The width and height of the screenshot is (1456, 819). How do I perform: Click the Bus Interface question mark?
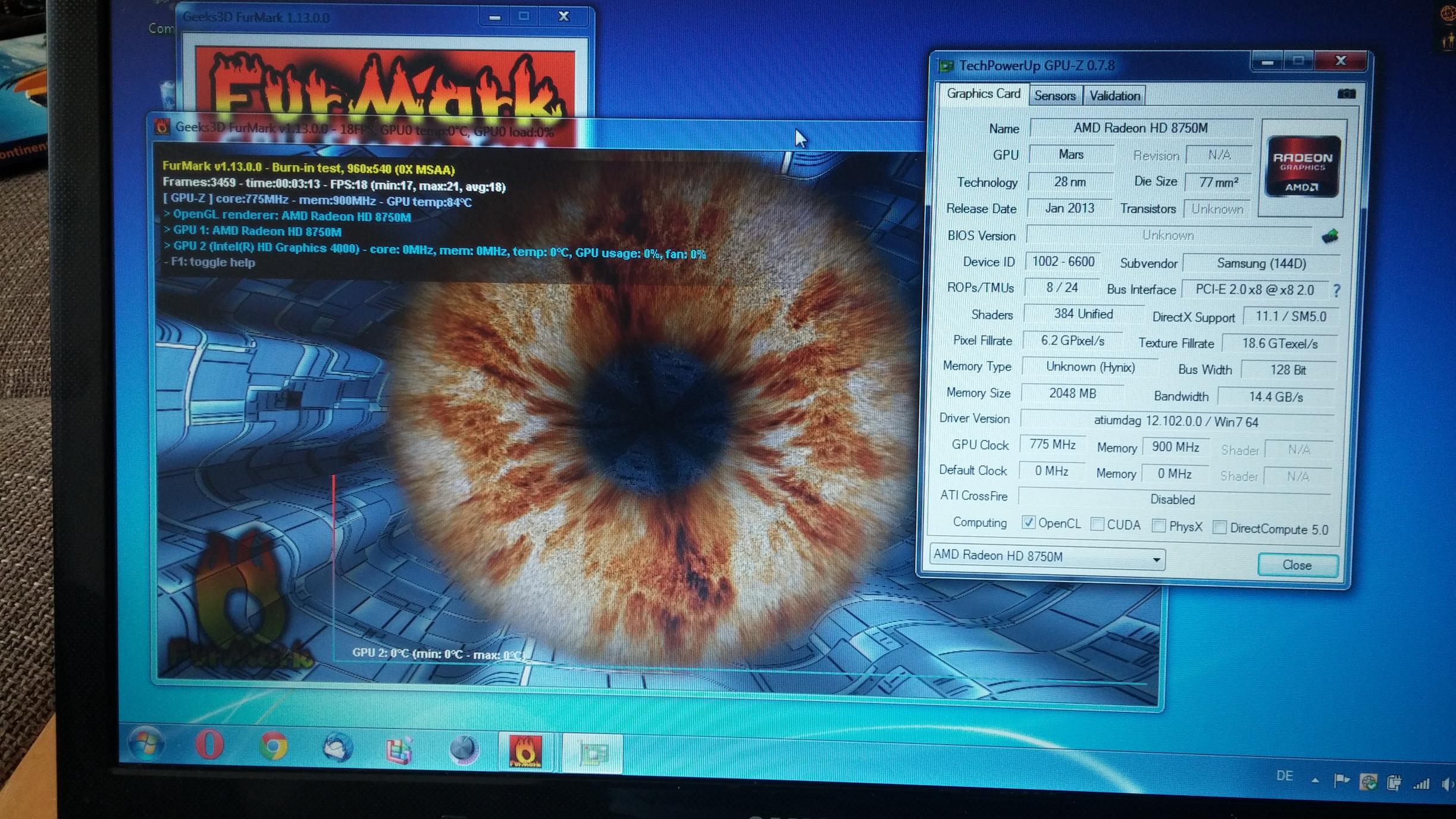1337,290
